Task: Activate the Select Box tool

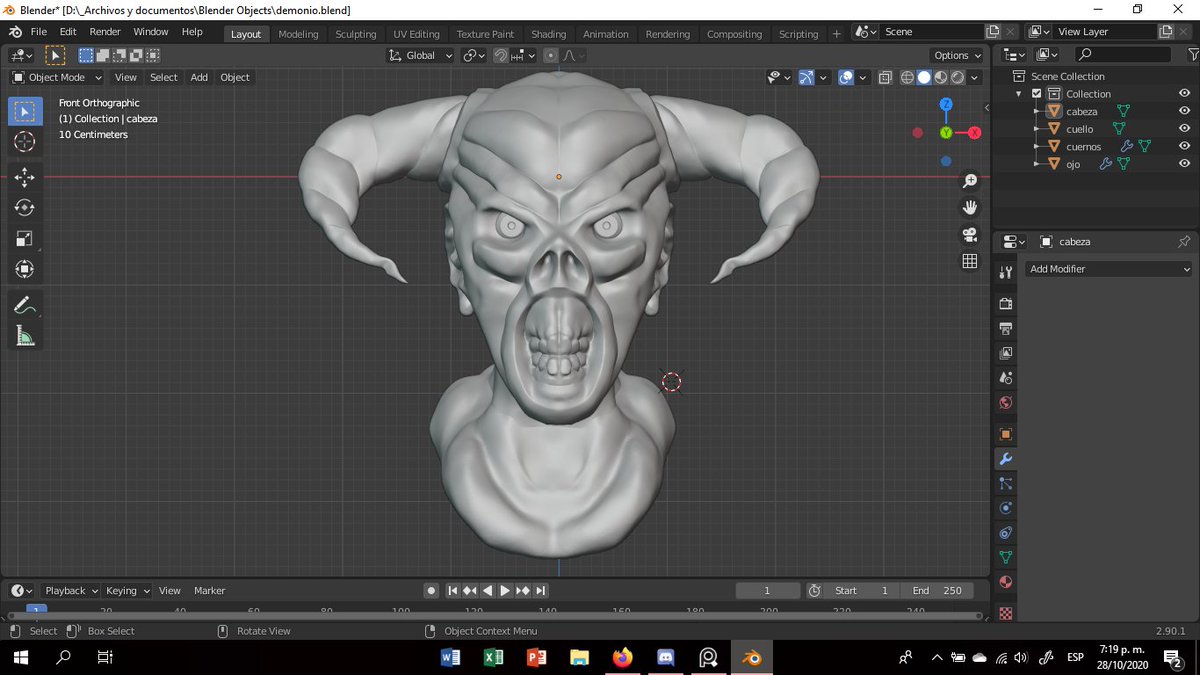Action: click(25, 111)
